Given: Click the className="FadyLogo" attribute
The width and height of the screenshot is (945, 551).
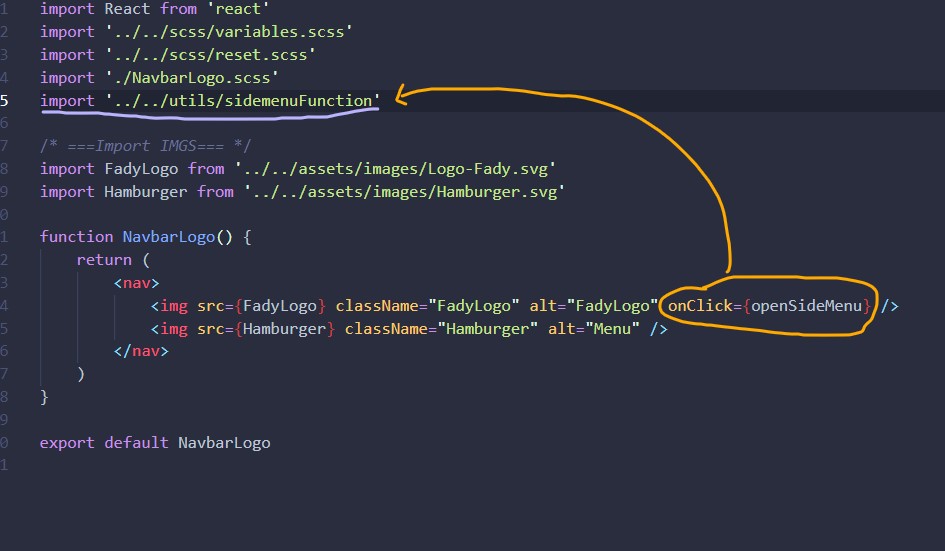Looking at the screenshot, I should coord(427,306).
